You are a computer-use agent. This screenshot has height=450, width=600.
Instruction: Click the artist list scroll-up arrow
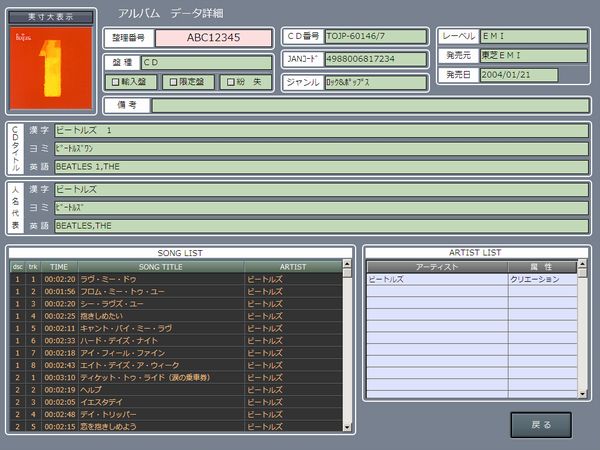click(582, 263)
